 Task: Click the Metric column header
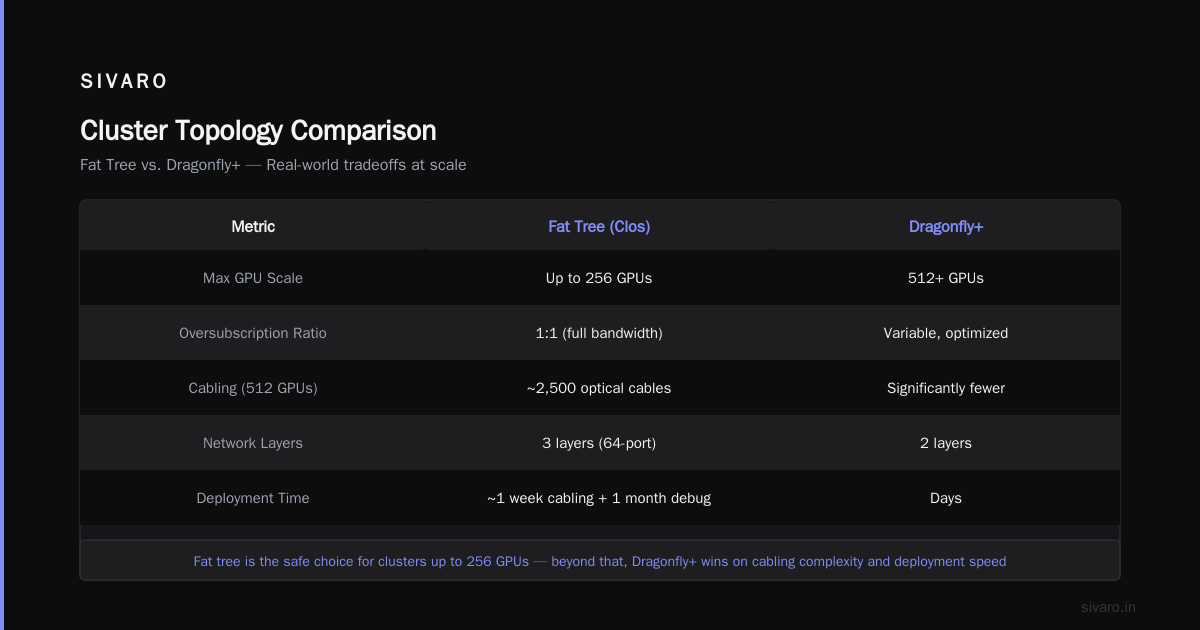253,227
